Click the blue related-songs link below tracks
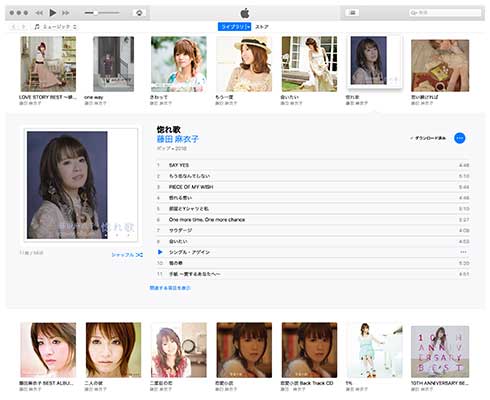The width and height of the screenshot is (490, 400). 170,288
